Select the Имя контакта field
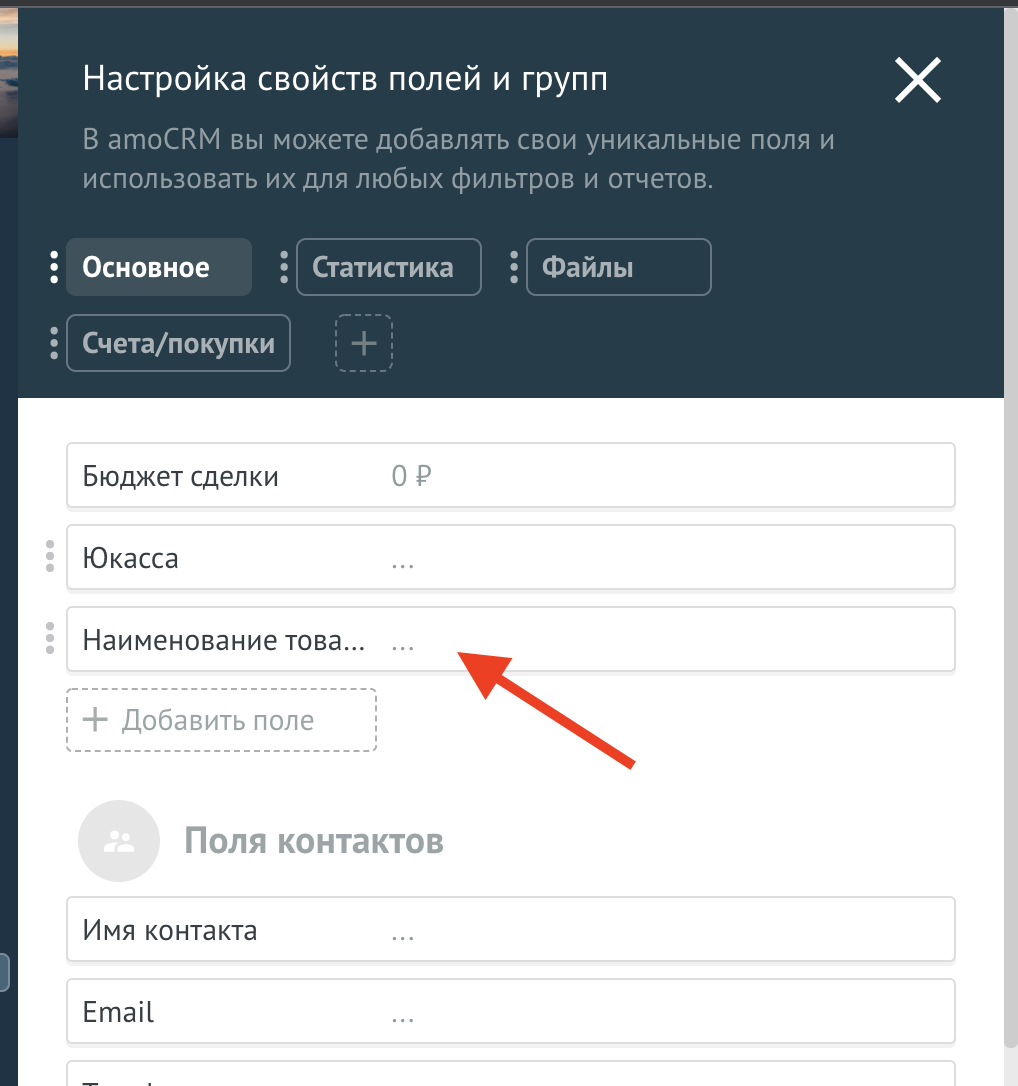The image size is (1018, 1086). pos(510,930)
